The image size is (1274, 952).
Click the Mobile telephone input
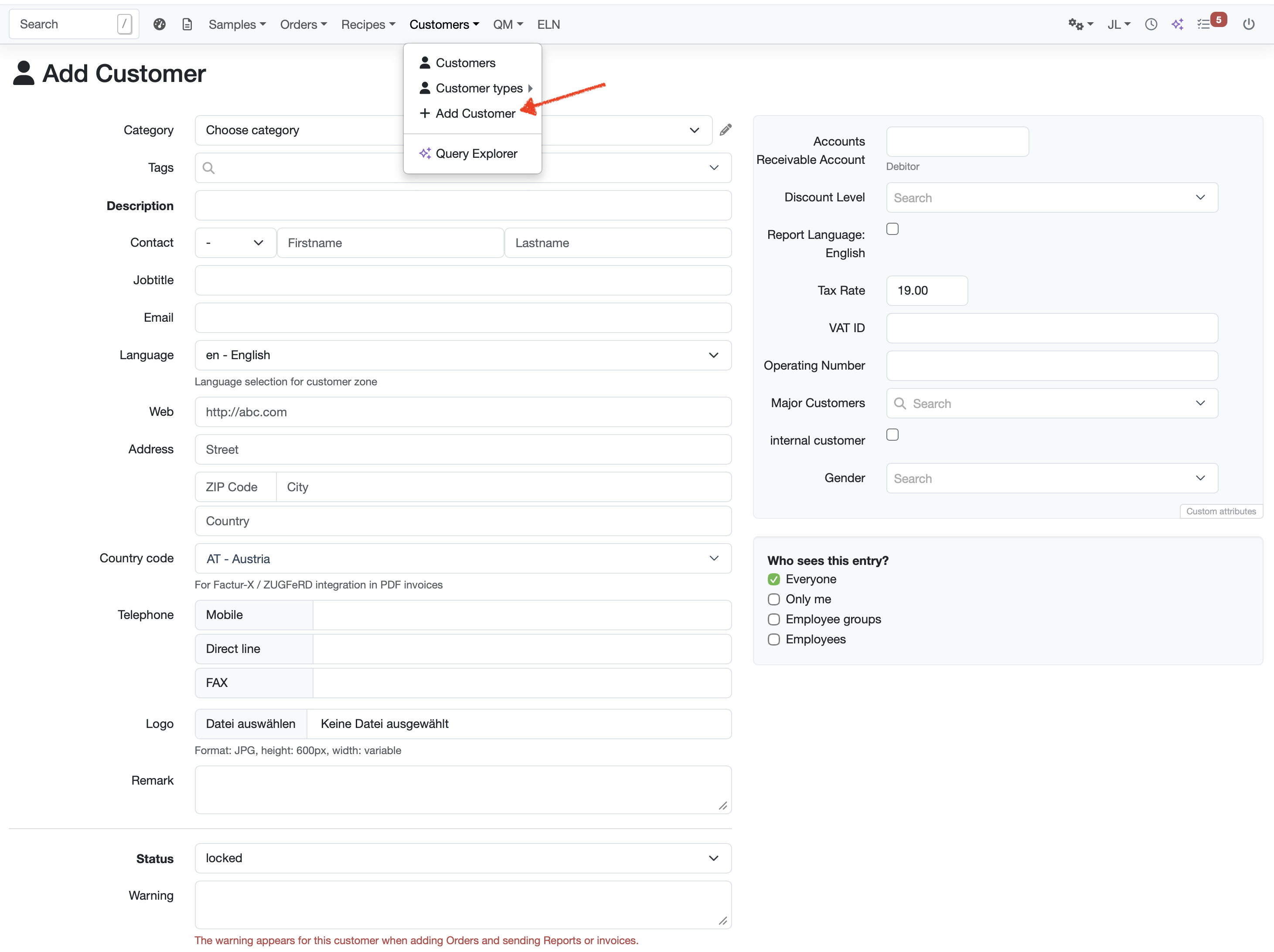pyautogui.click(x=522, y=615)
